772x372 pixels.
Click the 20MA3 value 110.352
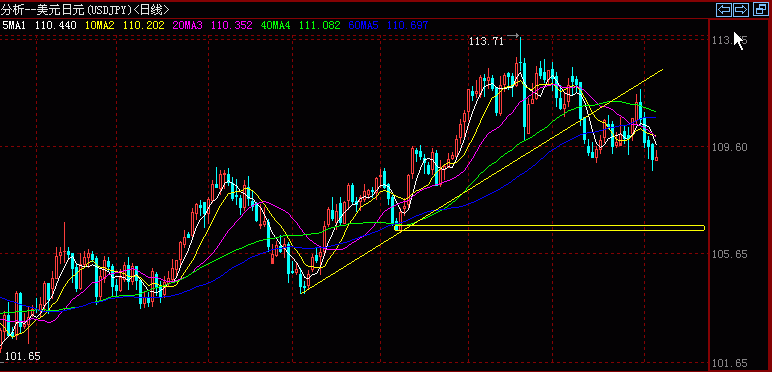pyautogui.click(x=231, y=25)
